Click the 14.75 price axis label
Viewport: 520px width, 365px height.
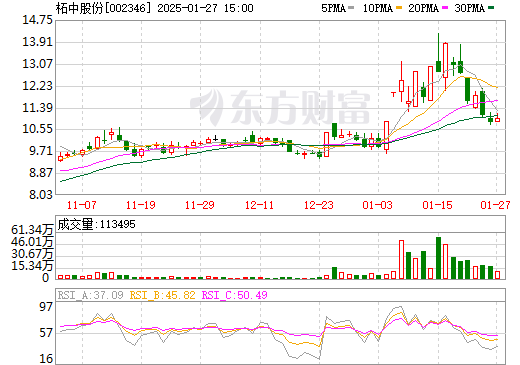[37, 20]
